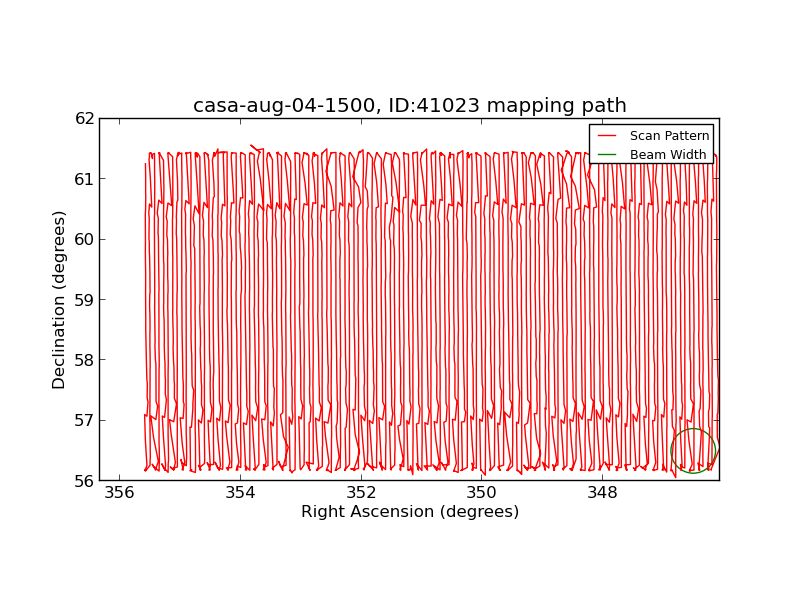The image size is (800, 600).
Task: Click the y-axis tick label 59
Action: [85, 300]
